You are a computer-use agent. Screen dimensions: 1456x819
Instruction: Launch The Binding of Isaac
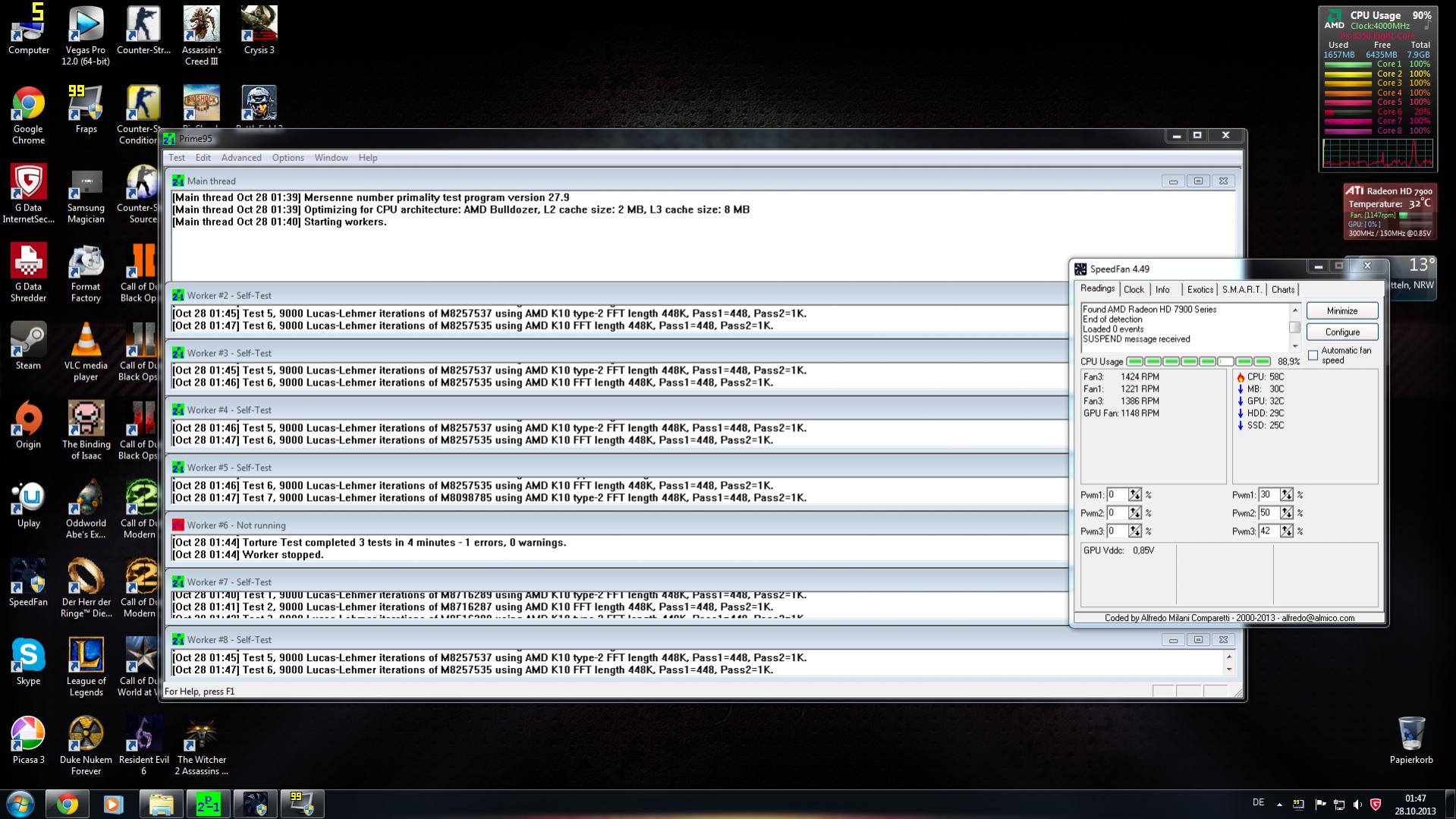pos(86,430)
